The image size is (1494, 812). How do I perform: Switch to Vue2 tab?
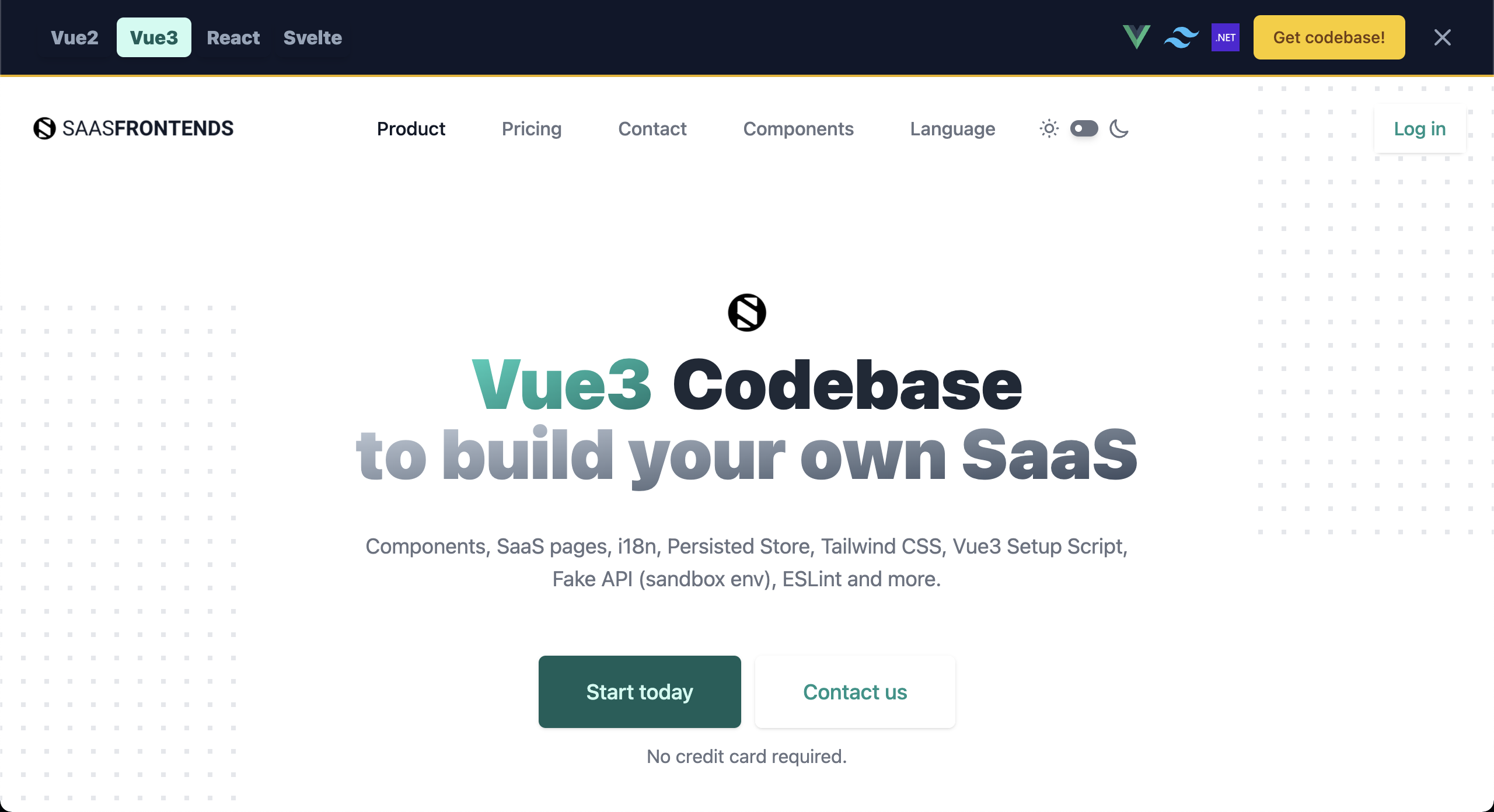tap(74, 37)
